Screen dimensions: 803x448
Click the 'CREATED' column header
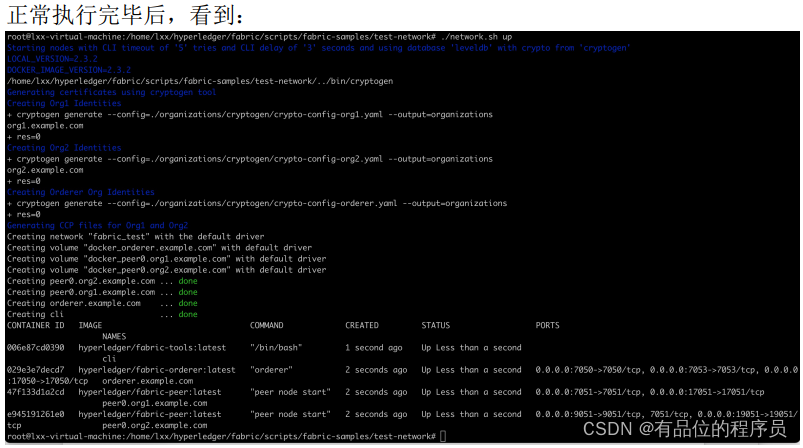362,326
